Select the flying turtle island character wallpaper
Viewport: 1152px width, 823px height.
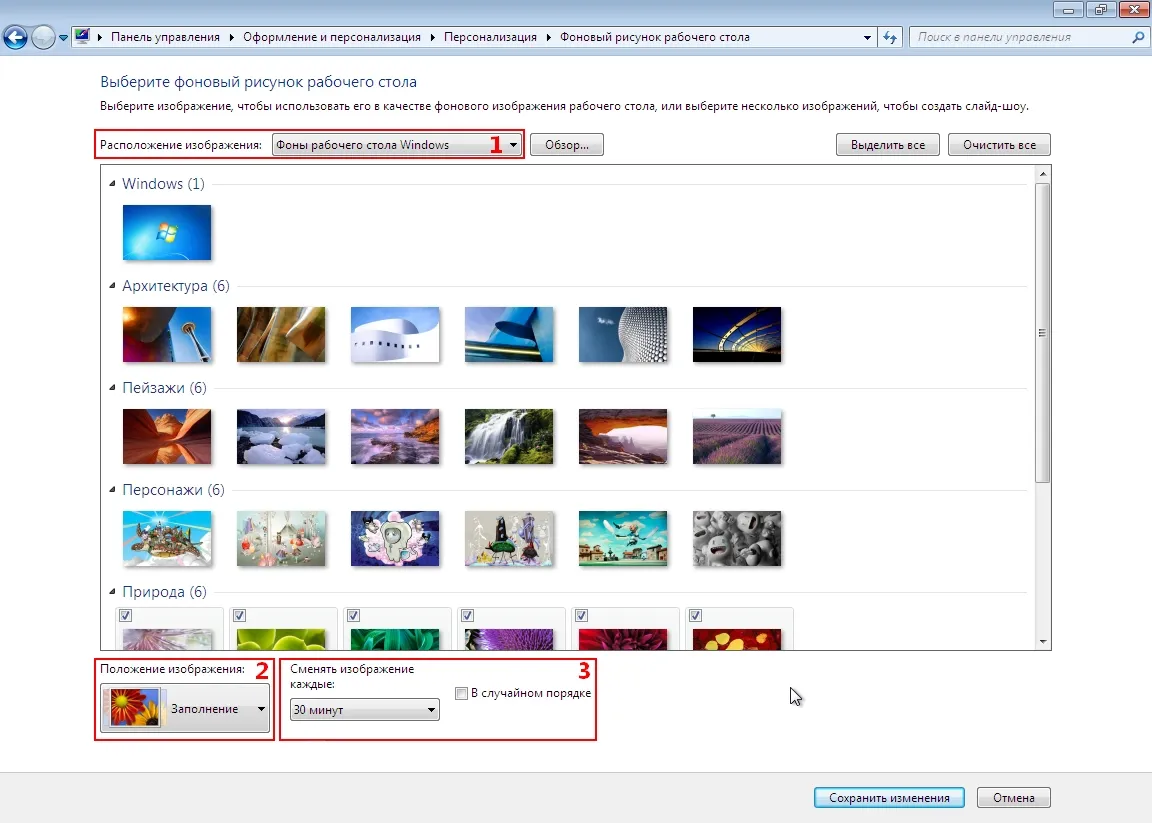(x=167, y=539)
